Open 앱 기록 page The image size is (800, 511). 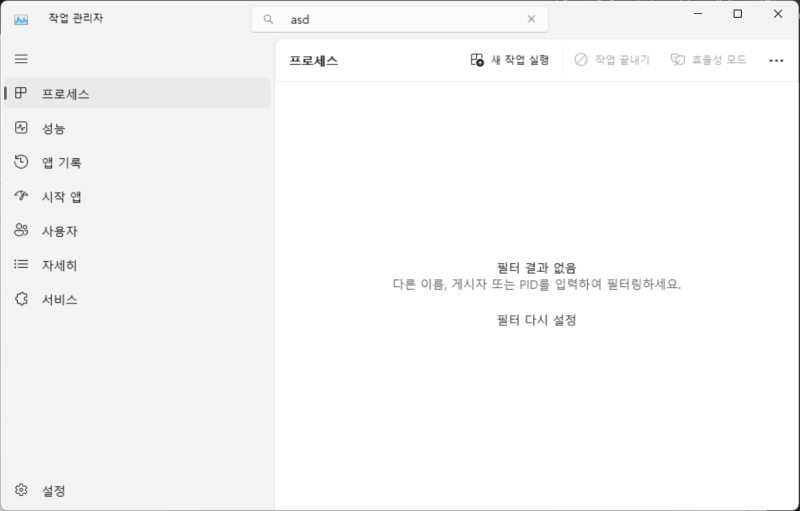[x=137, y=162]
